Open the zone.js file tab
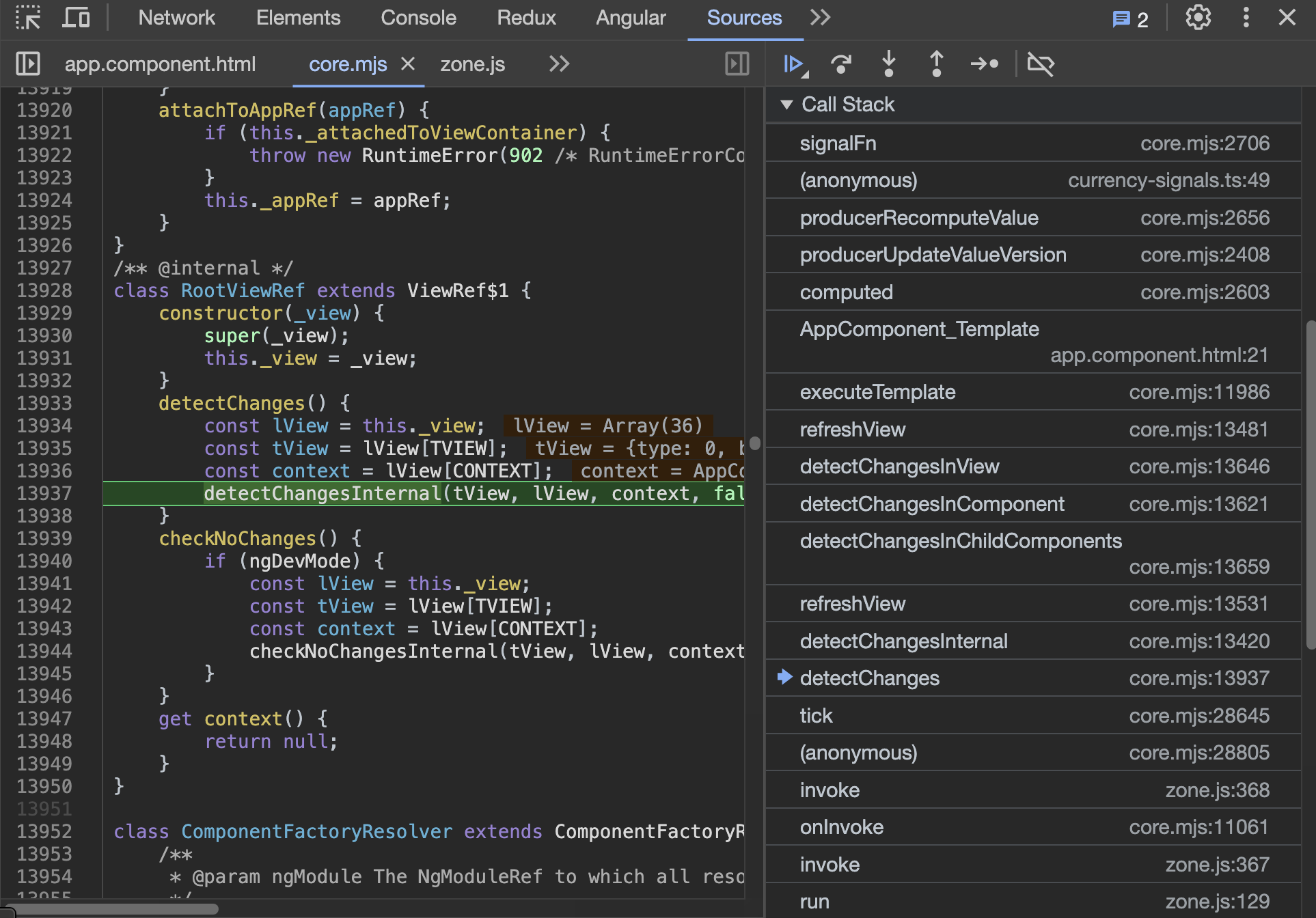 472,64
